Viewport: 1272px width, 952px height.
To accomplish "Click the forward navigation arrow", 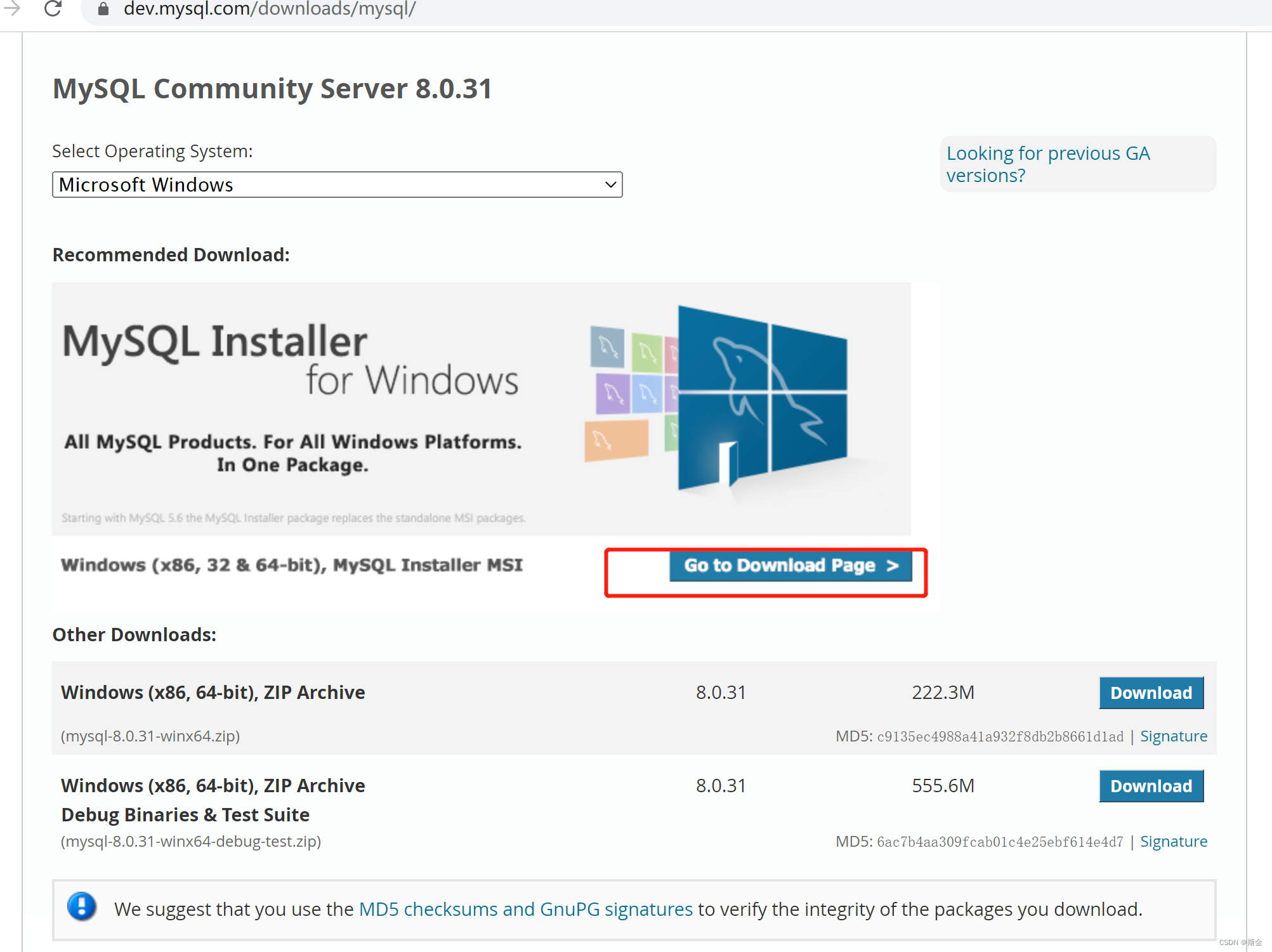I will click(x=11, y=9).
